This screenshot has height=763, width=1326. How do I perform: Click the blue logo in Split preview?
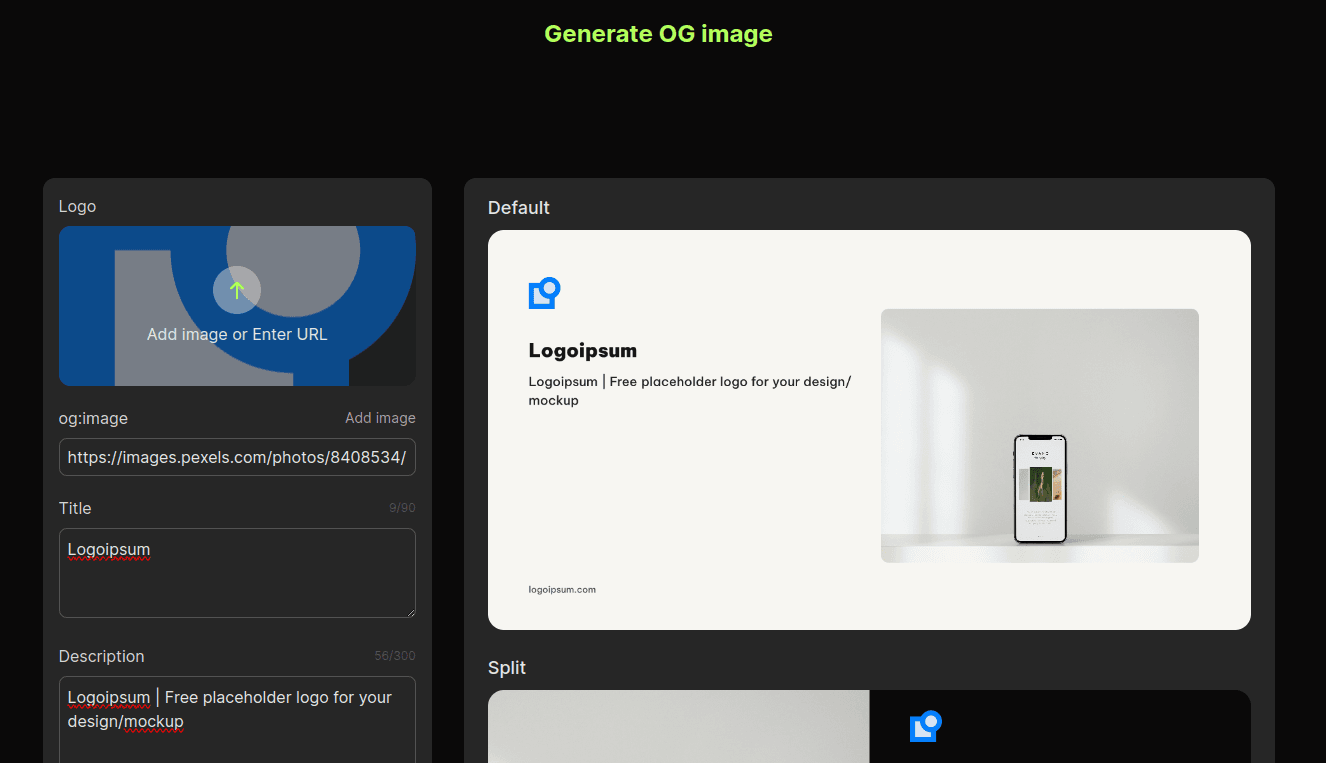point(926,726)
